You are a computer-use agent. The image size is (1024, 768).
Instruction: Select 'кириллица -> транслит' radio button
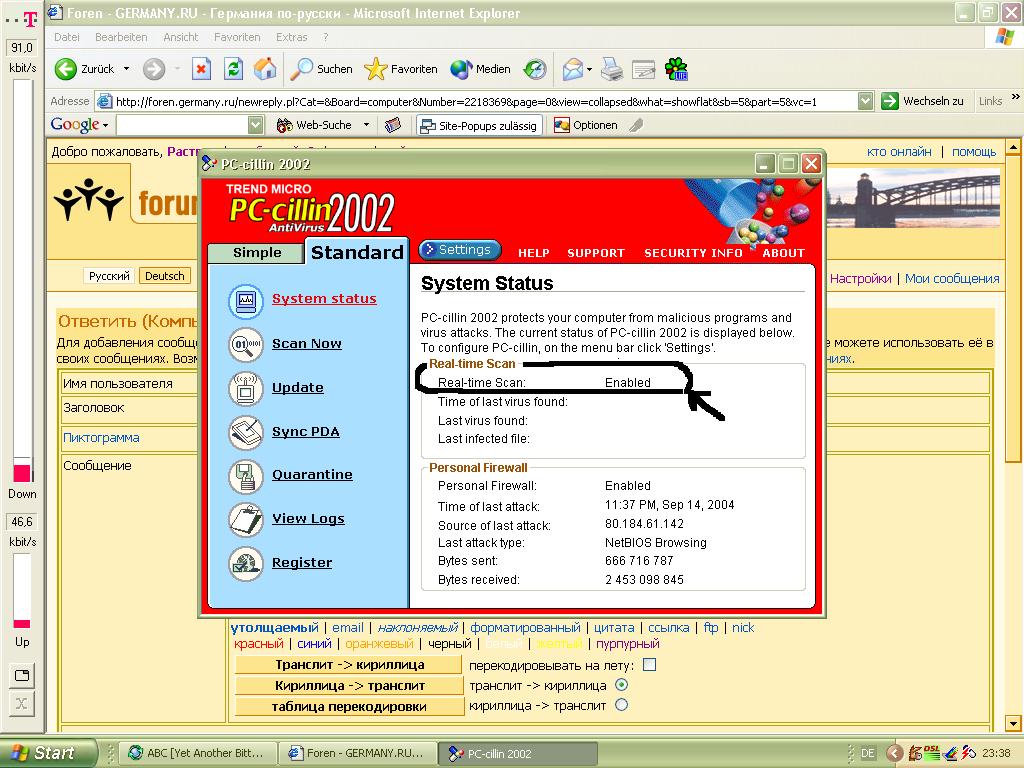point(621,705)
